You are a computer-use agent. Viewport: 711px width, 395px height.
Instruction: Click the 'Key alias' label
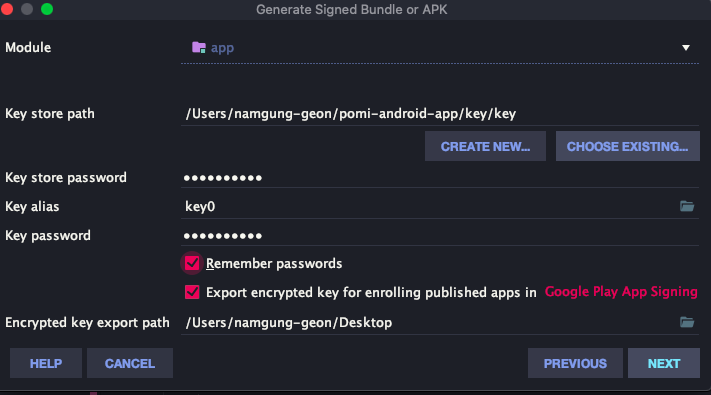coord(32,206)
